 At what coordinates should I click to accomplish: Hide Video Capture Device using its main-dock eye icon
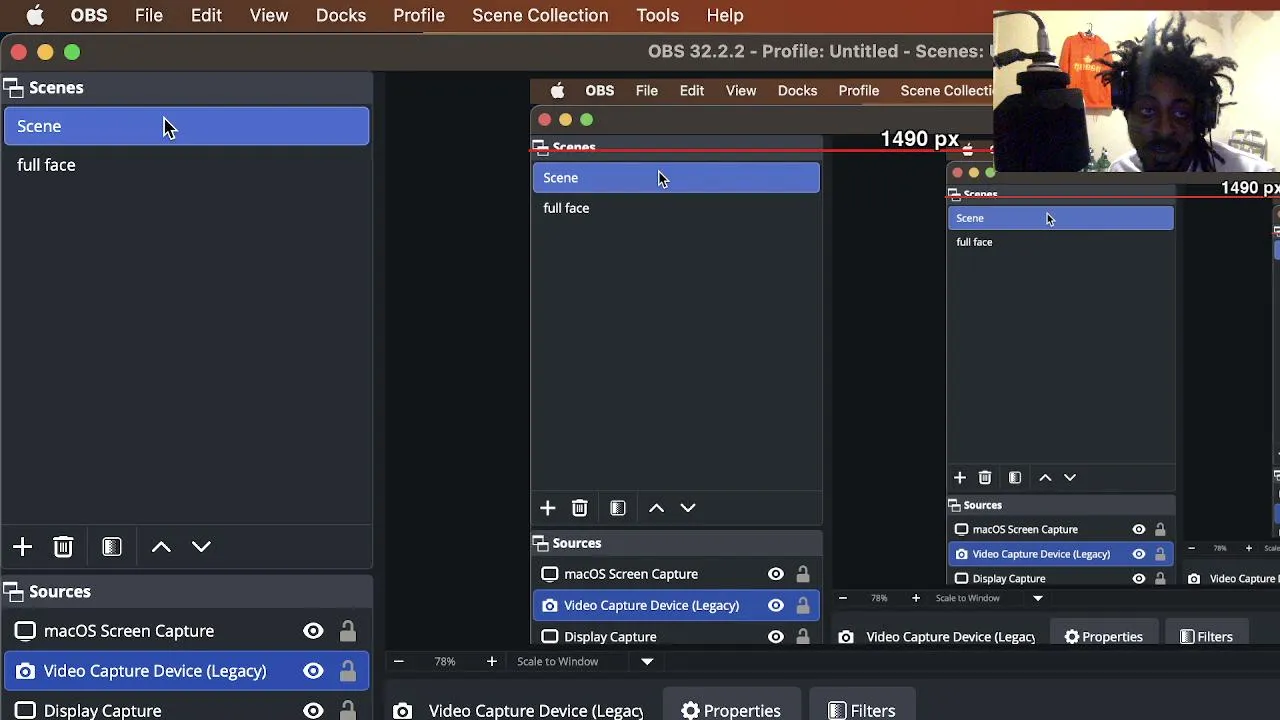coord(313,671)
